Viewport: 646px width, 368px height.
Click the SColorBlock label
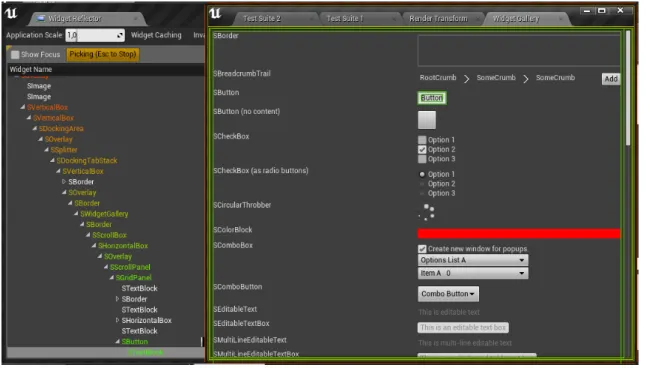tap(233, 230)
